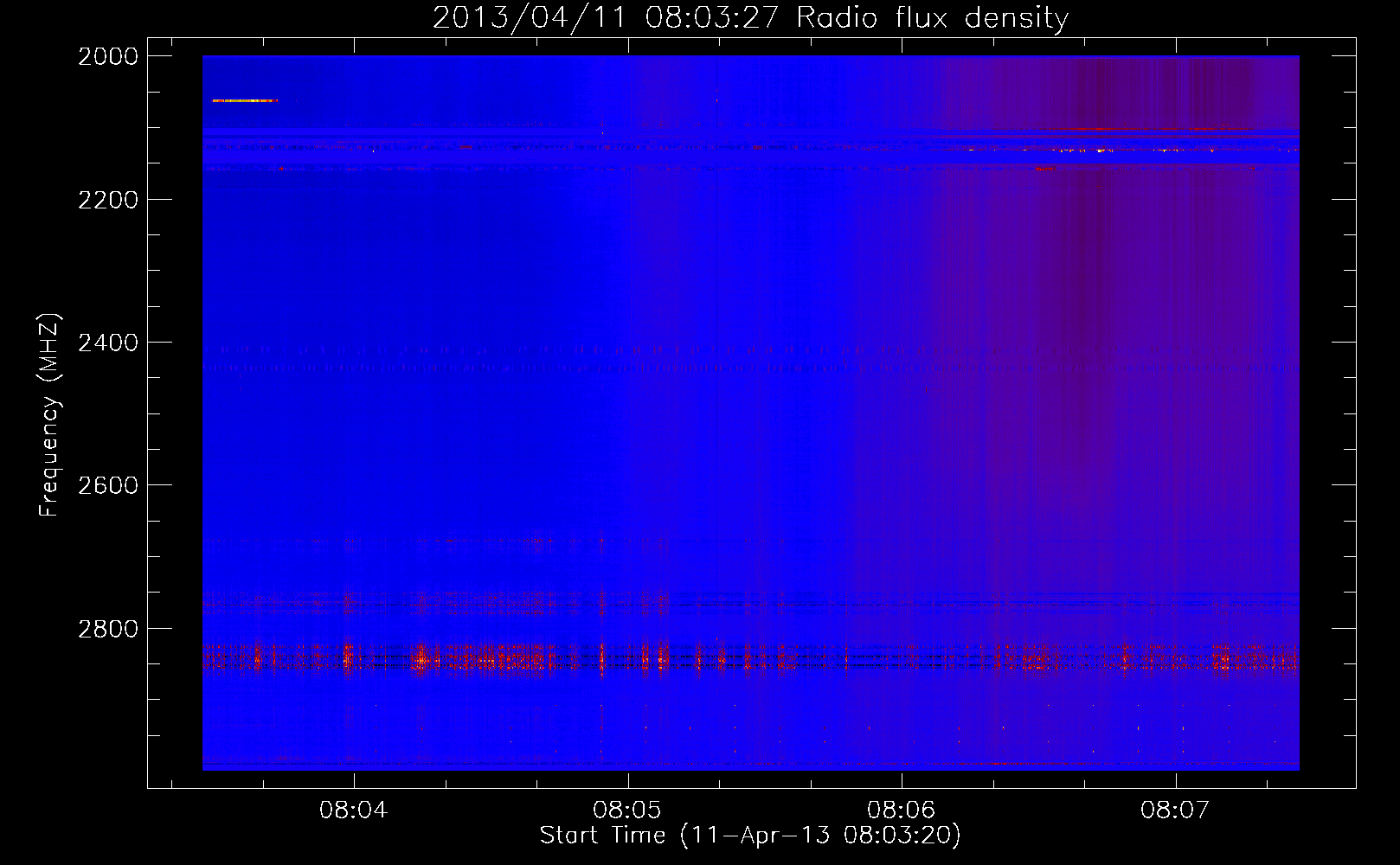This screenshot has height=865, width=1400.
Task: Click the 08:07 time tick label
Action: click(x=1175, y=811)
